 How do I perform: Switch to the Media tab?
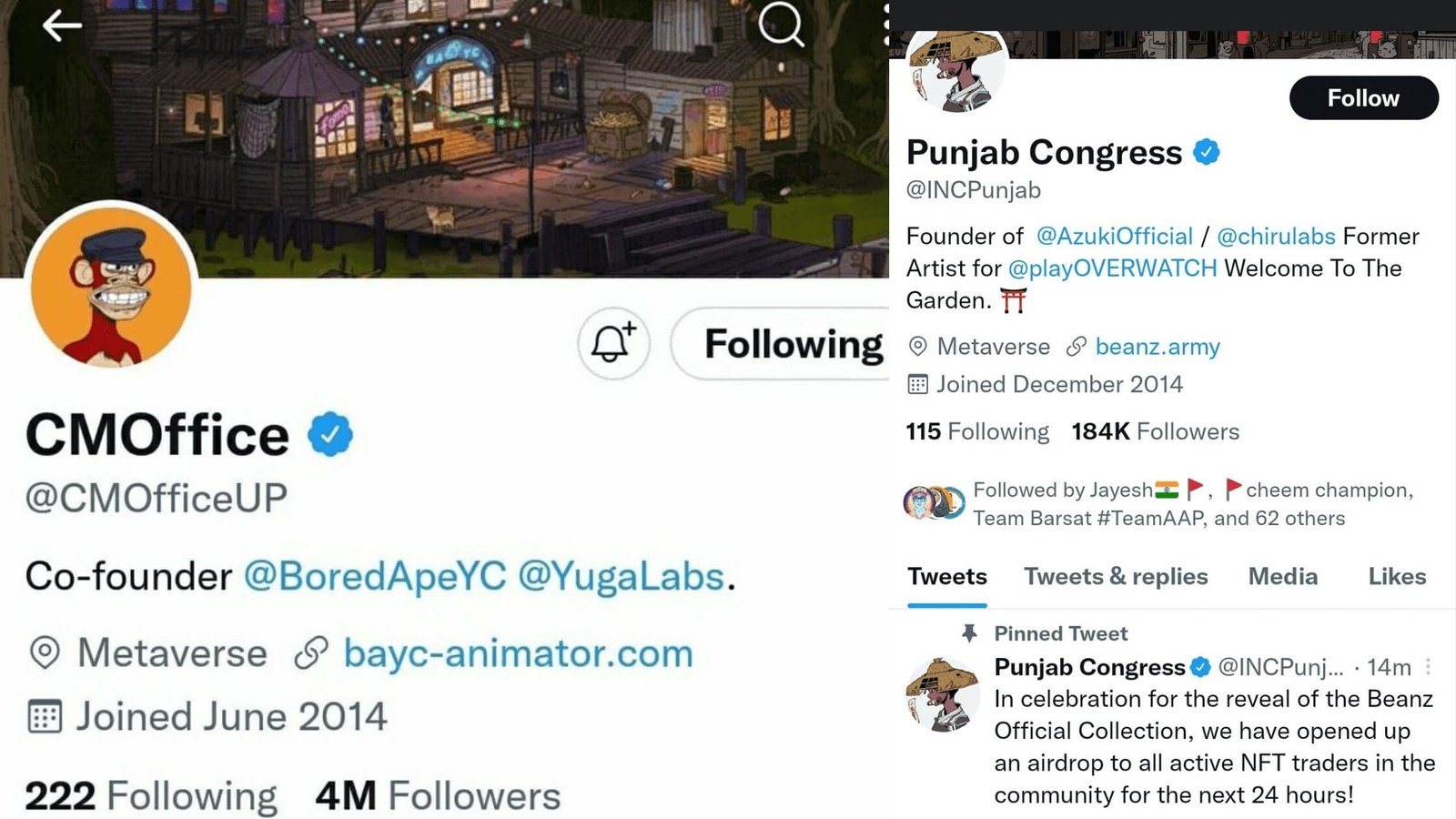1282,577
